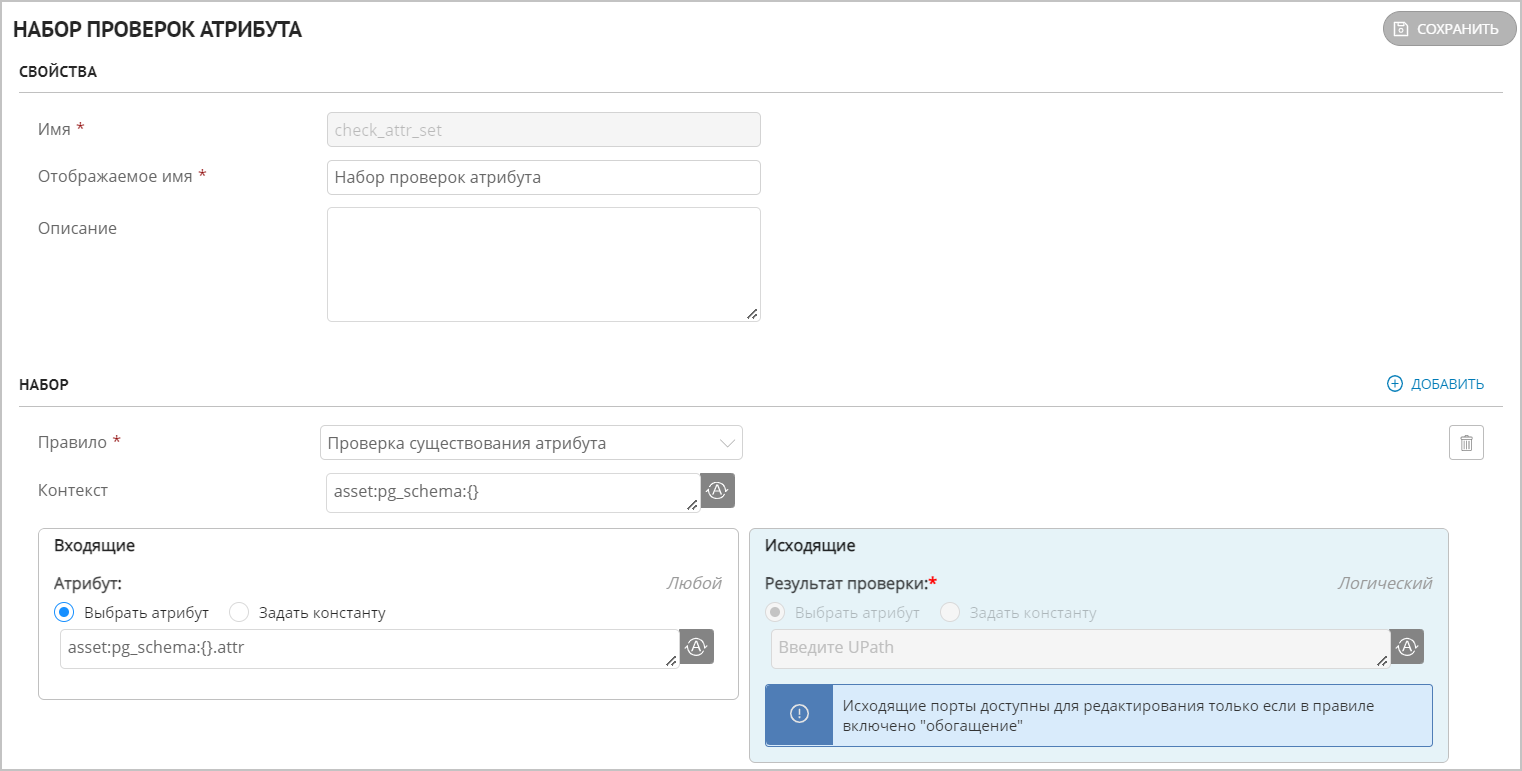Click the Логический type label
The width and height of the screenshot is (1522, 771).
1385,583
